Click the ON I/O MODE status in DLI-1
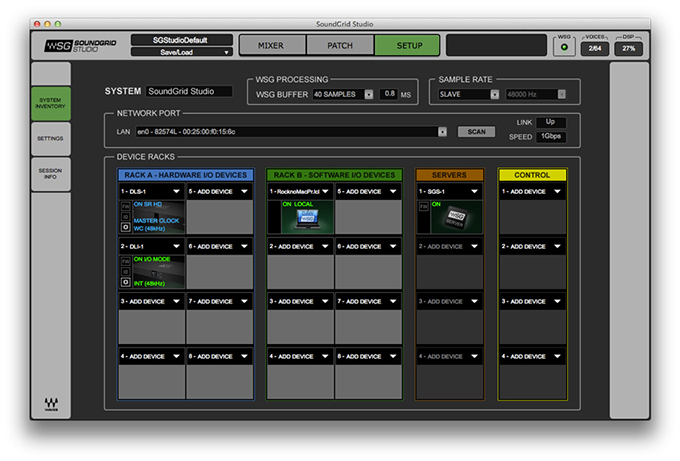The image size is (680, 461). (x=152, y=259)
